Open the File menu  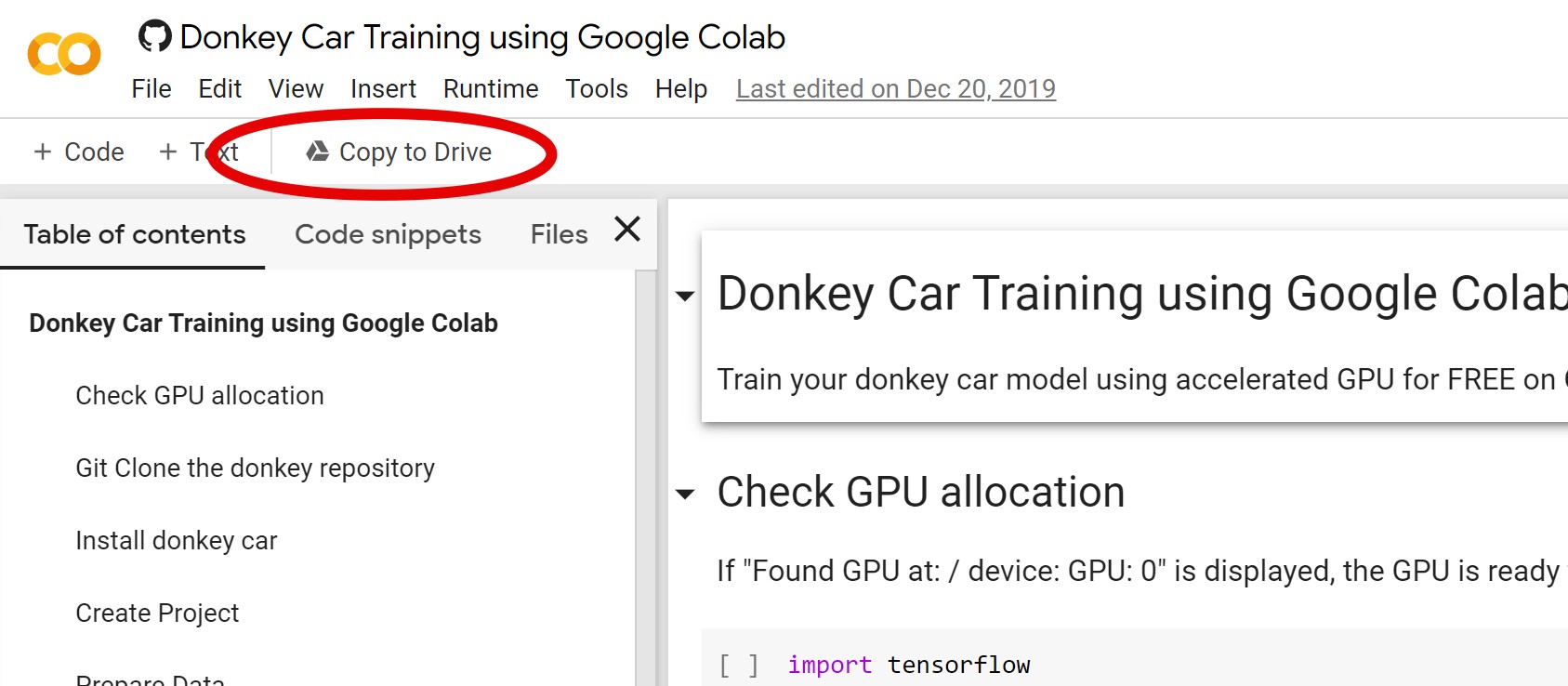click(x=152, y=89)
